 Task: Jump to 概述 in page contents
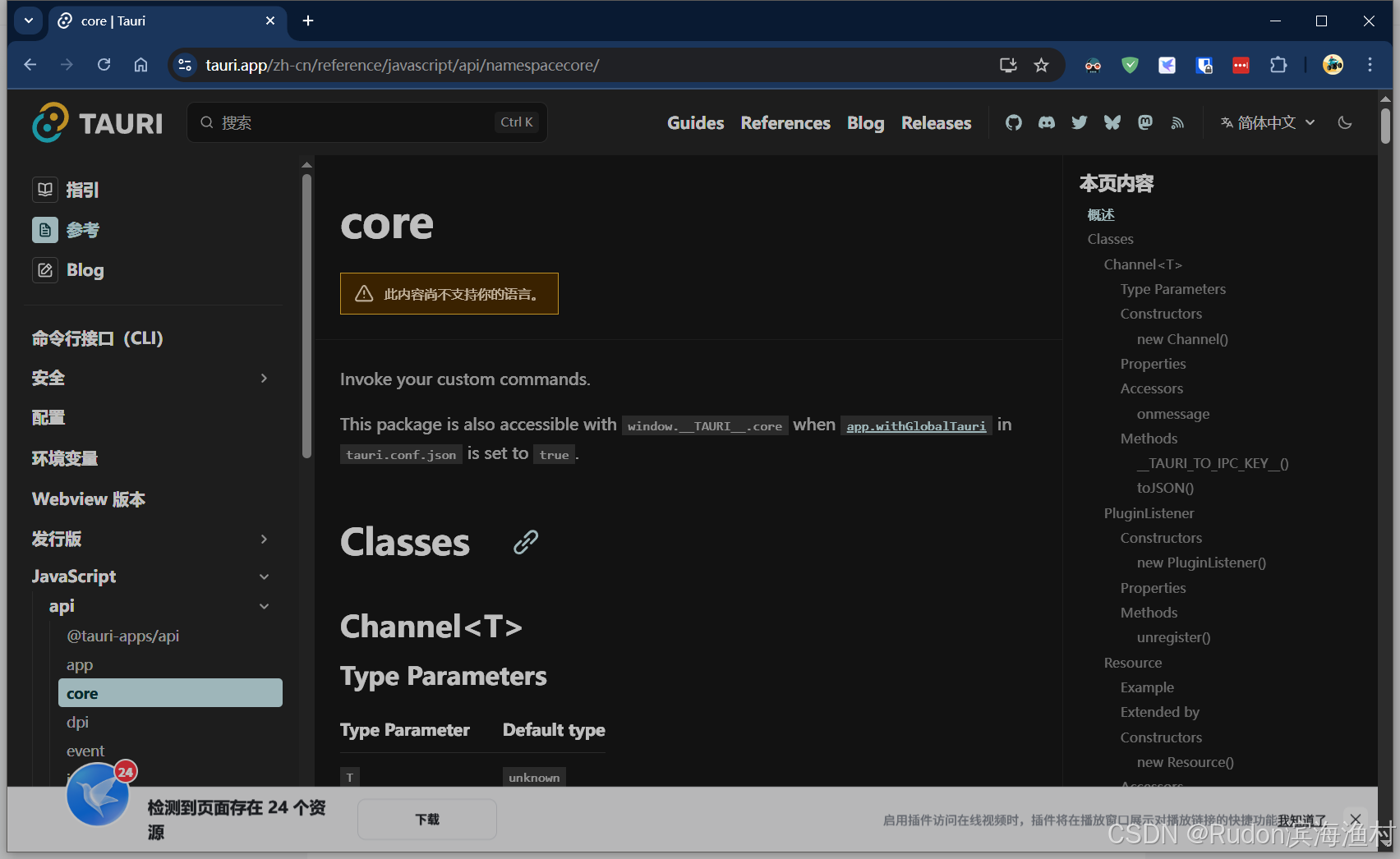pyautogui.click(x=1101, y=214)
